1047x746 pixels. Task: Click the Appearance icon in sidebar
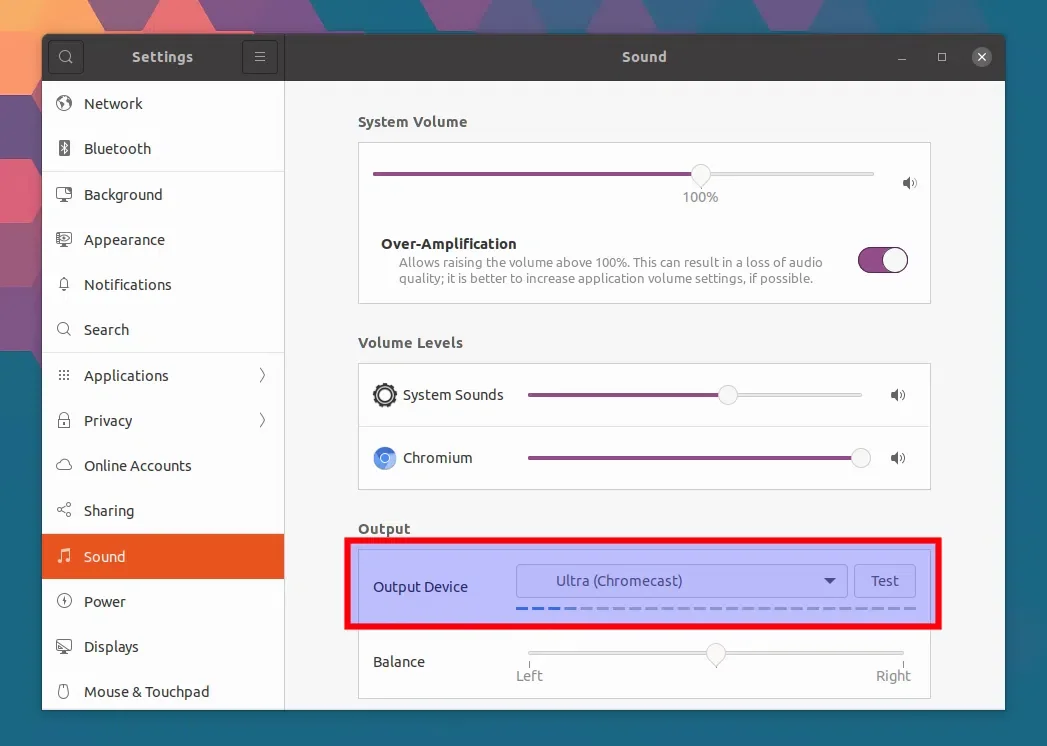[x=64, y=239]
